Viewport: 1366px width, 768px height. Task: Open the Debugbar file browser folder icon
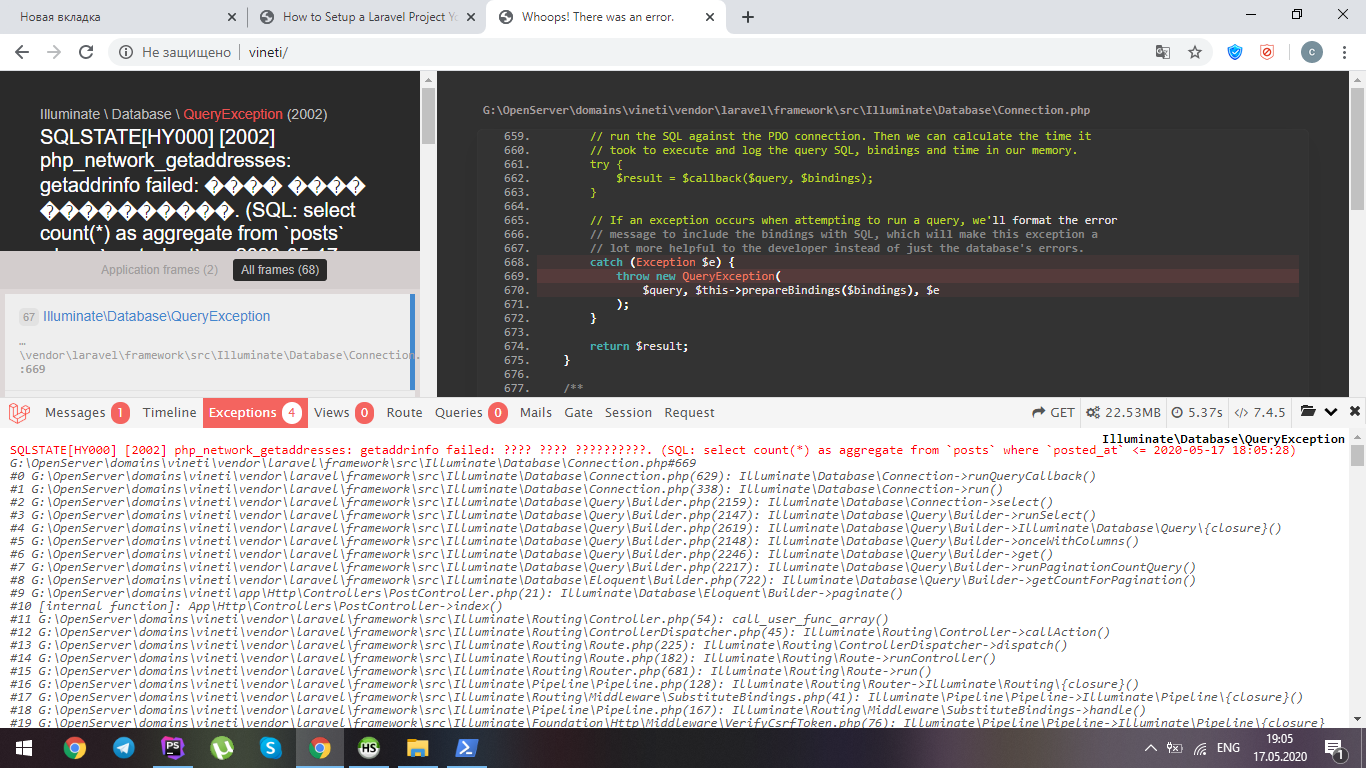1307,411
